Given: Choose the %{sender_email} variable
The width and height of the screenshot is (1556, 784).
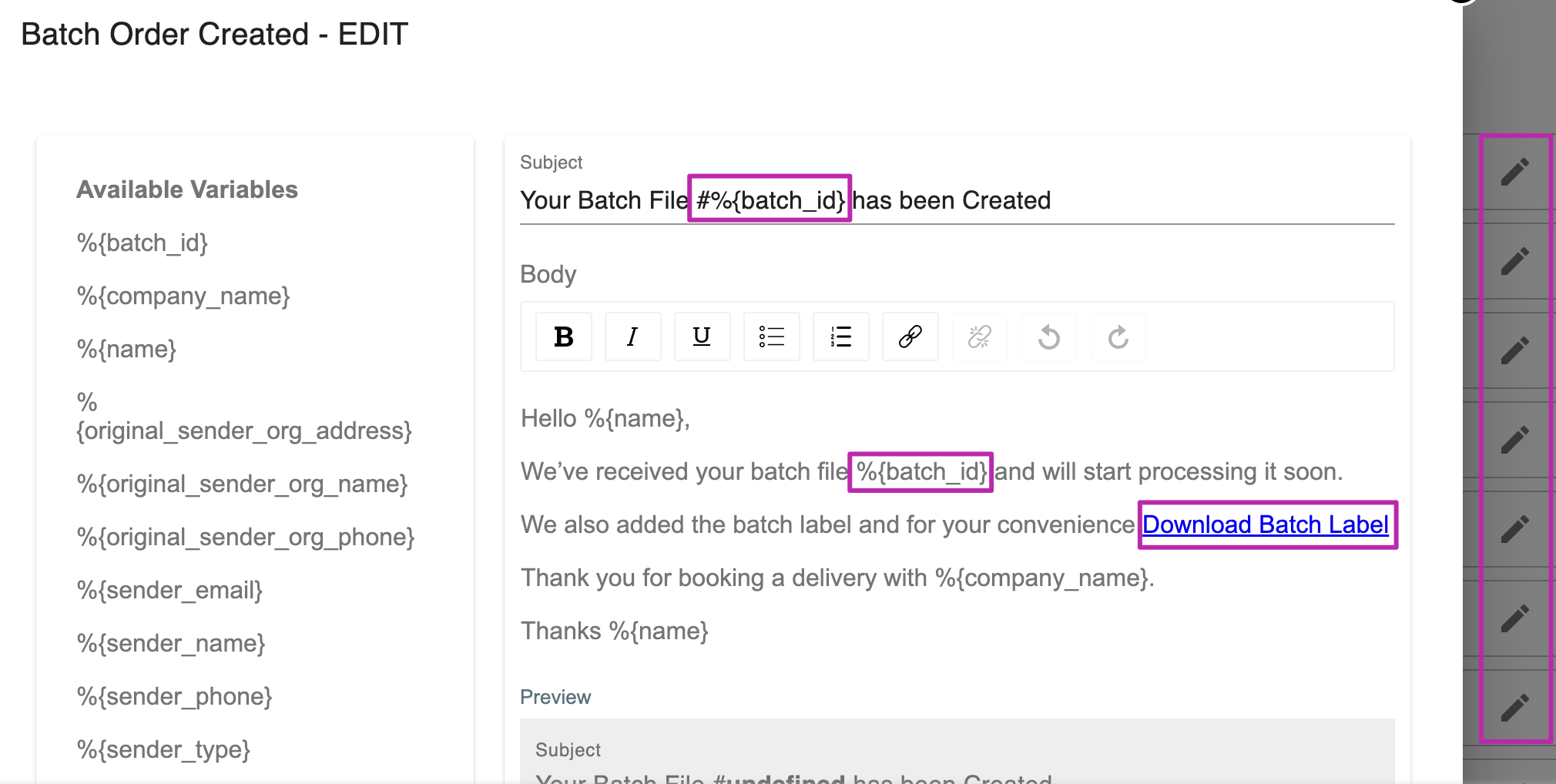Looking at the screenshot, I should (x=170, y=591).
